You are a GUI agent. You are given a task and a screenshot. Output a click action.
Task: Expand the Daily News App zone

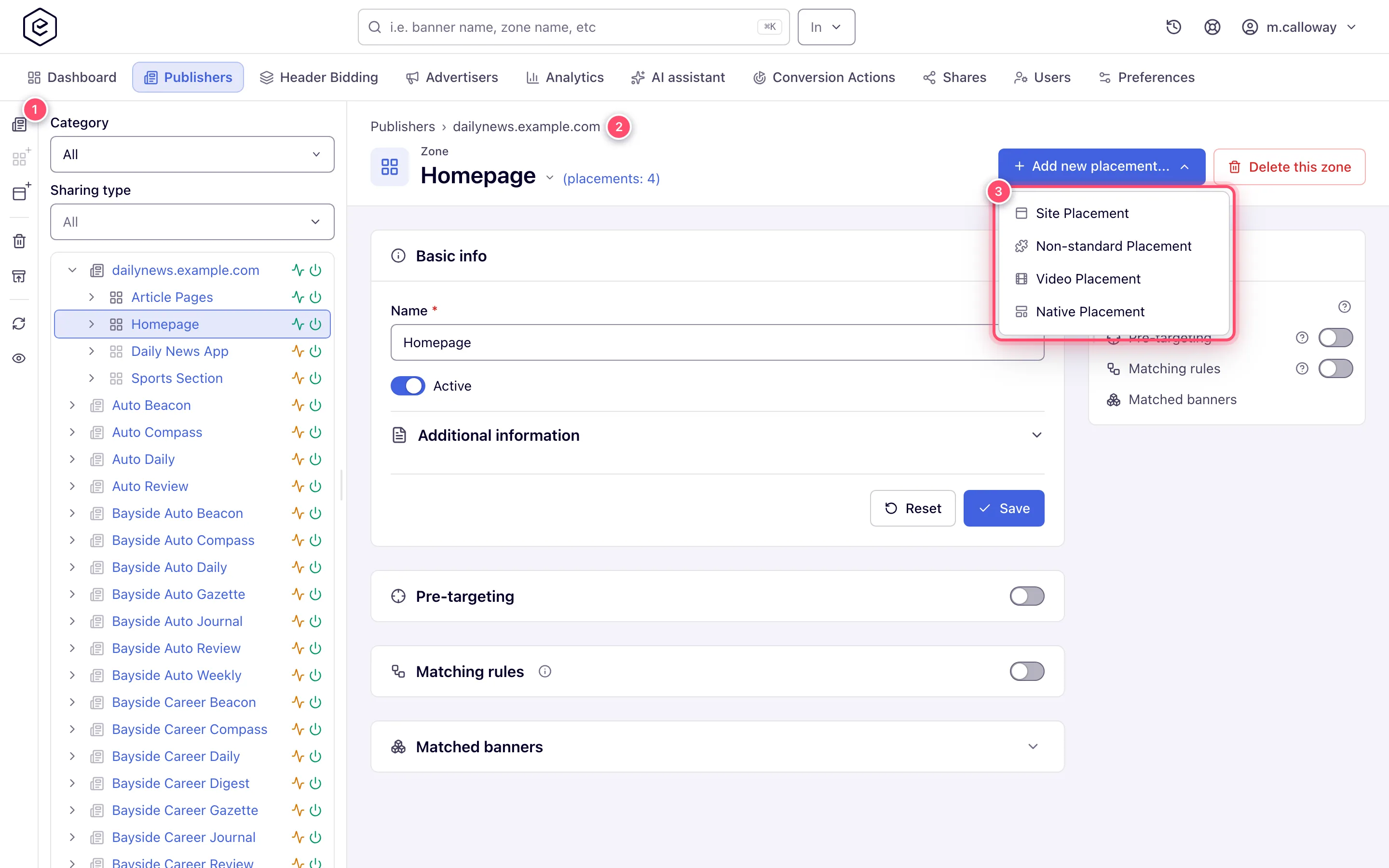point(91,351)
